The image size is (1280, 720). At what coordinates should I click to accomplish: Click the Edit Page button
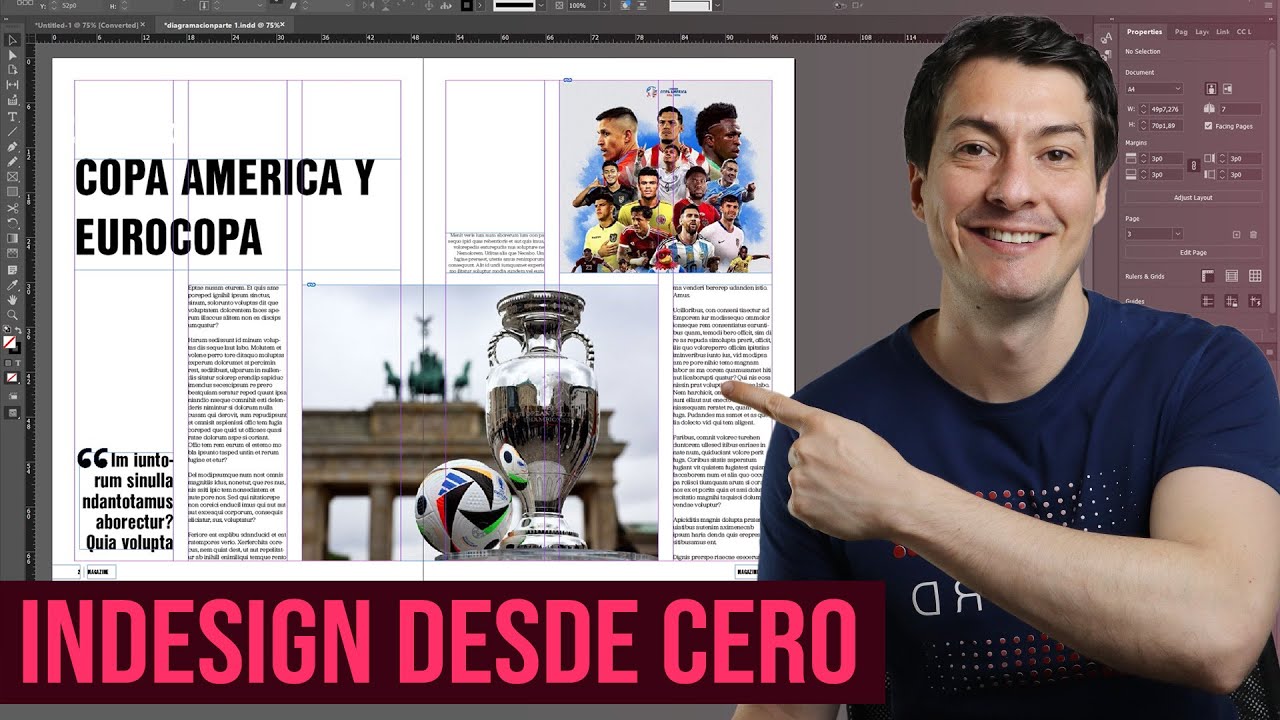coord(1193,253)
